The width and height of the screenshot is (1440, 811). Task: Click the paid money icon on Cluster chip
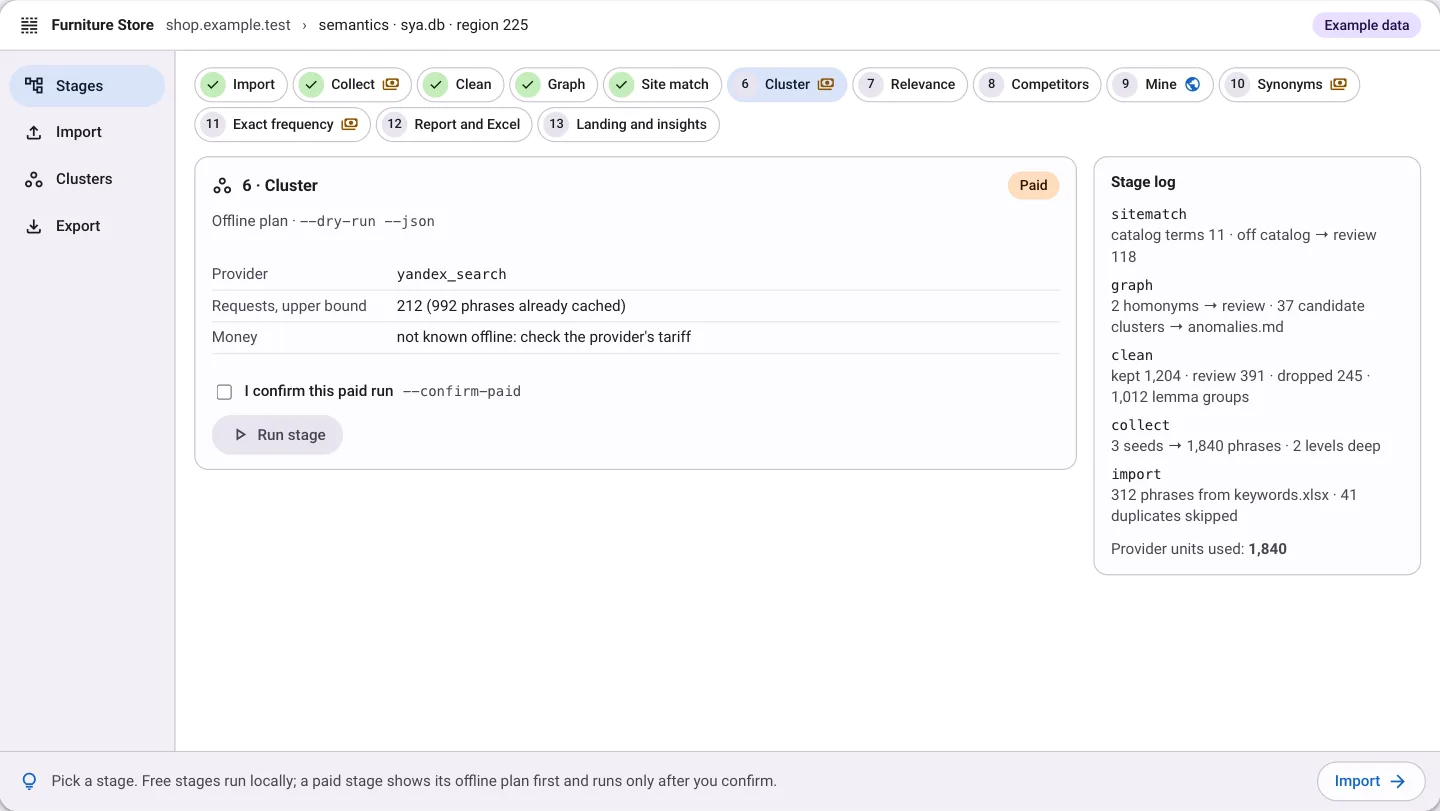826,84
